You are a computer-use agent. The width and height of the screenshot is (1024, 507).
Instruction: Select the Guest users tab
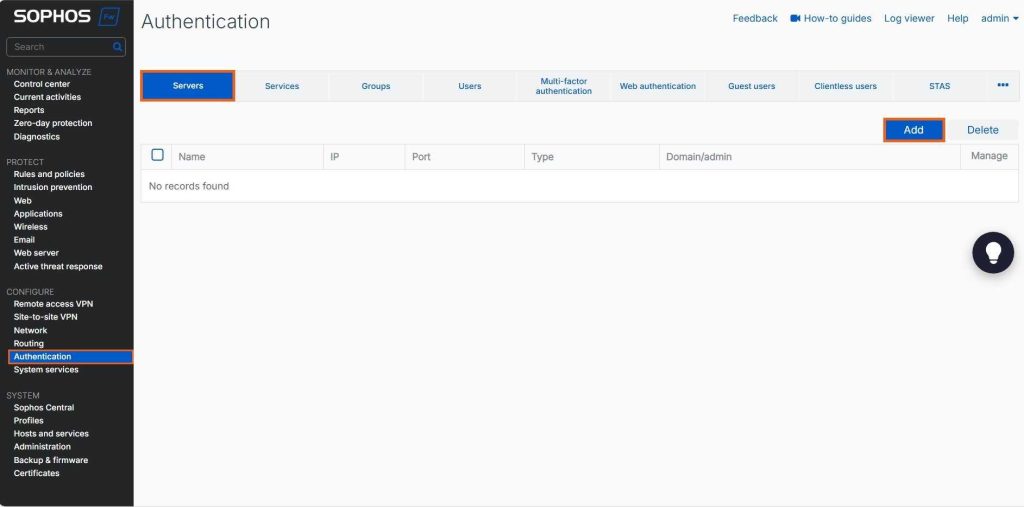click(x=752, y=86)
